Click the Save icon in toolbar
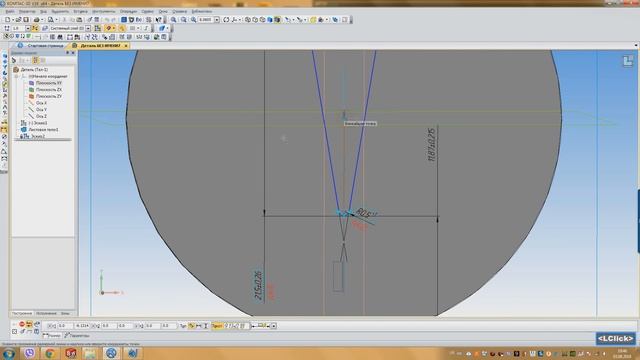 [26, 20]
